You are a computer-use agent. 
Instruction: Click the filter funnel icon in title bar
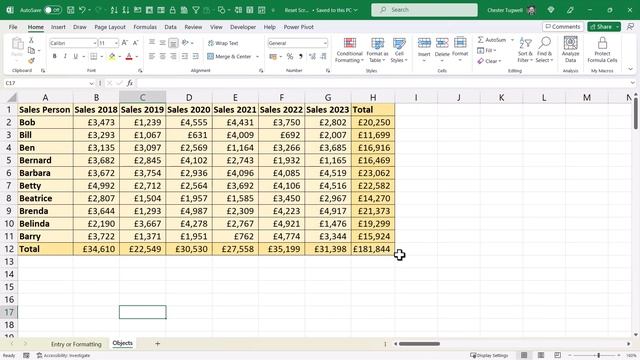pyautogui.click(x=196, y=10)
